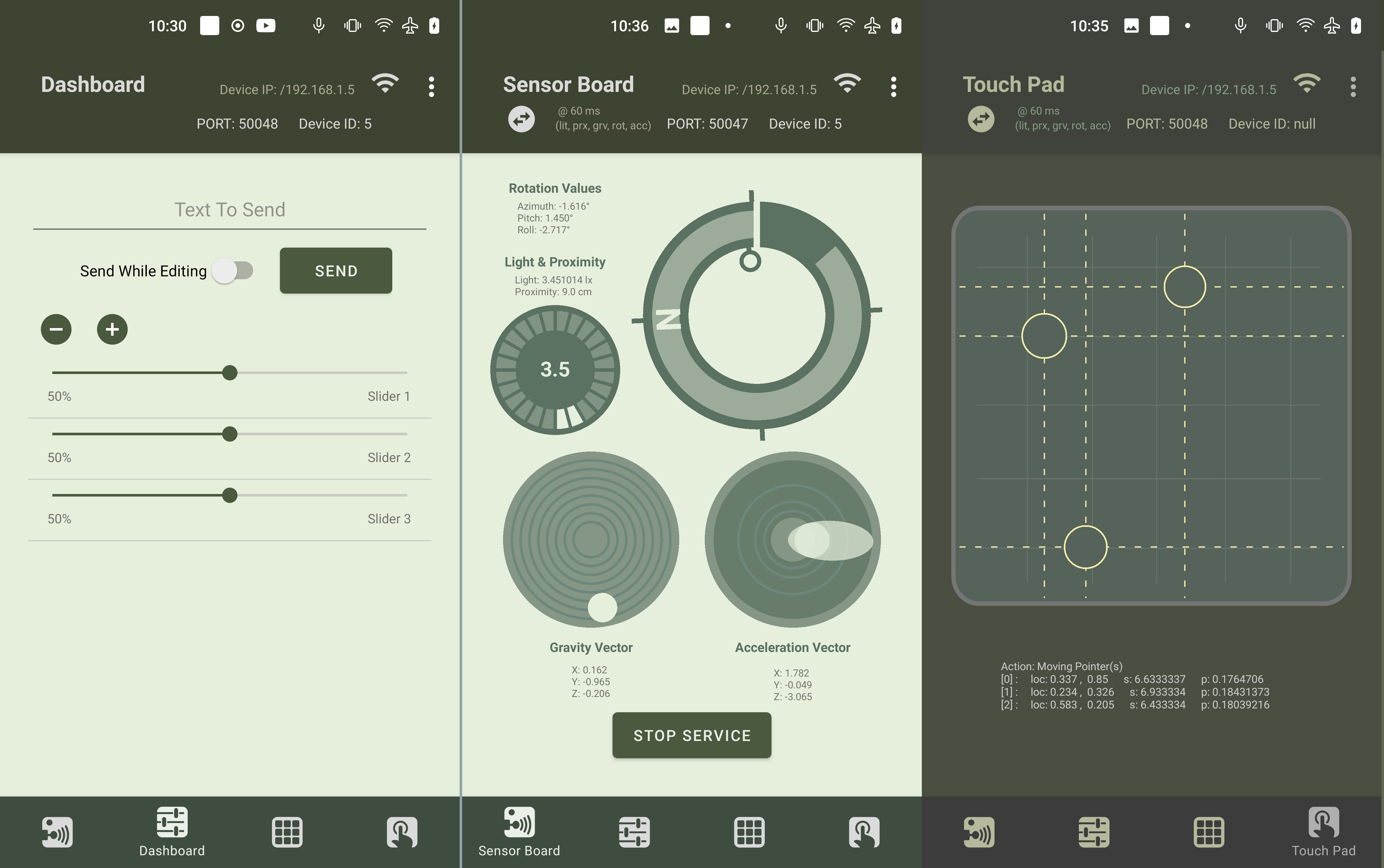The height and width of the screenshot is (868, 1384).
Task: Open Touch Pad tab in Dashboard screen
Action: [x=402, y=832]
